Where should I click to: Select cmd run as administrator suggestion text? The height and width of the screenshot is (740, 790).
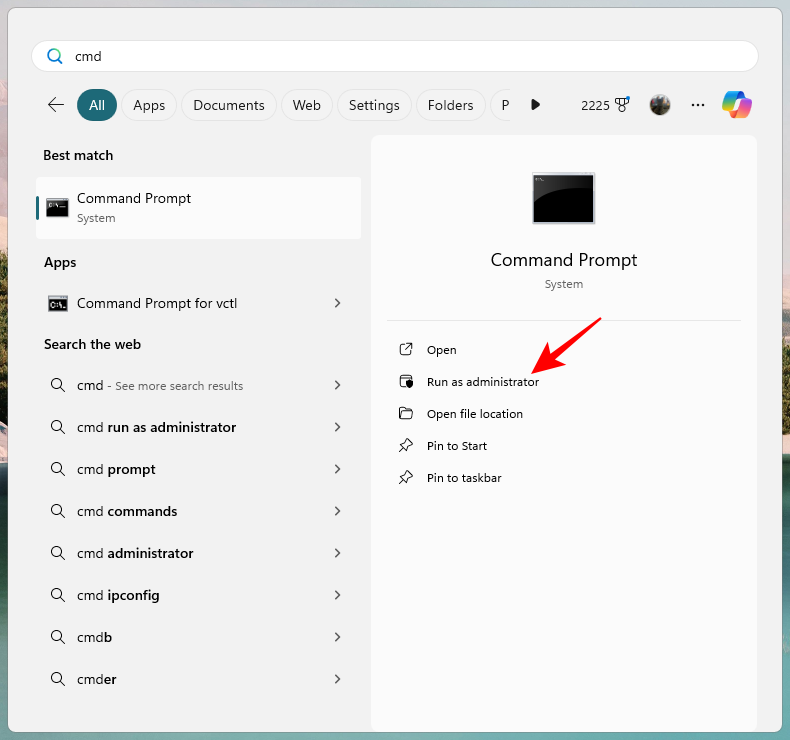[156, 427]
